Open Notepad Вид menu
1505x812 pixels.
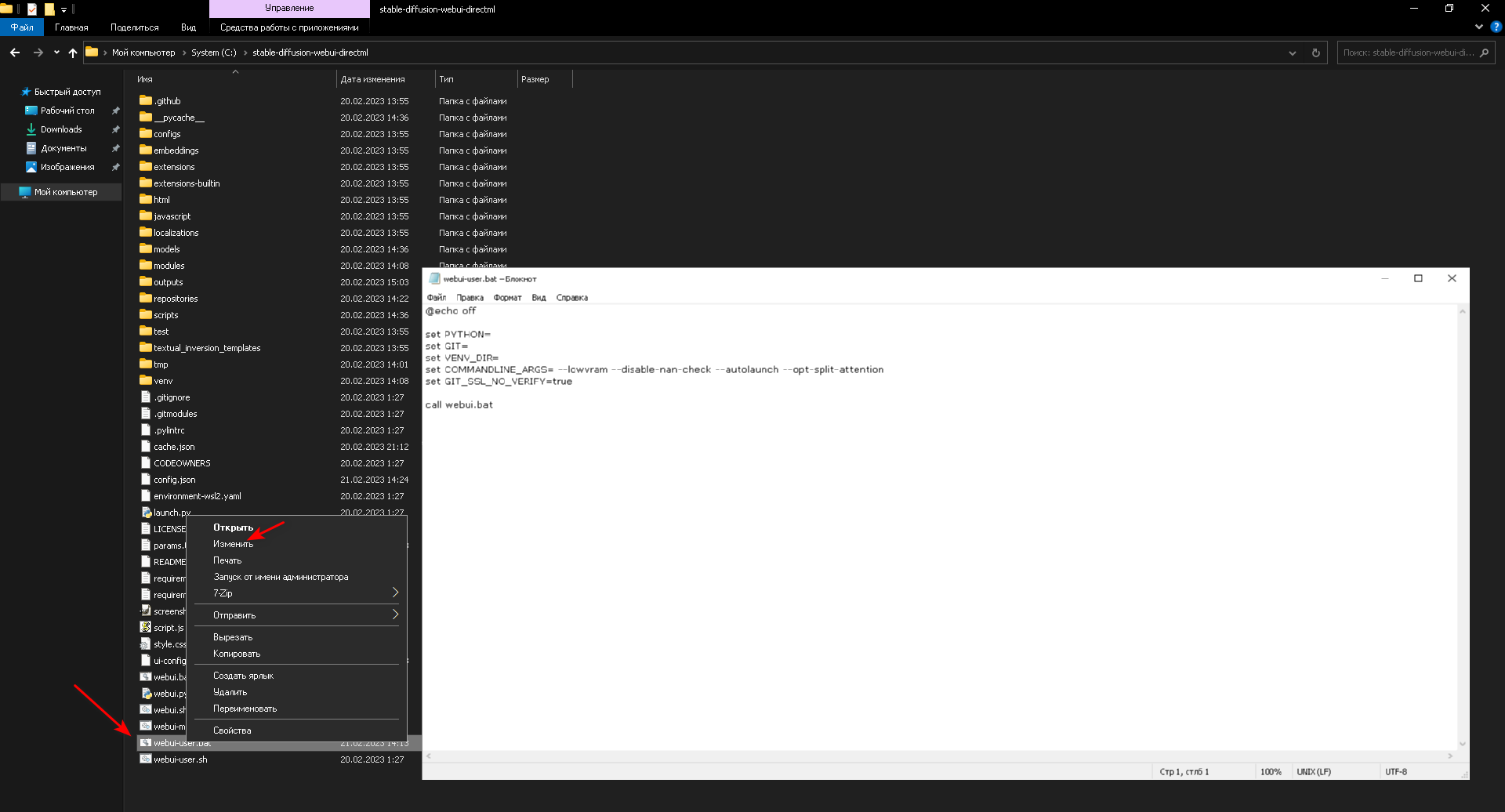pos(539,298)
